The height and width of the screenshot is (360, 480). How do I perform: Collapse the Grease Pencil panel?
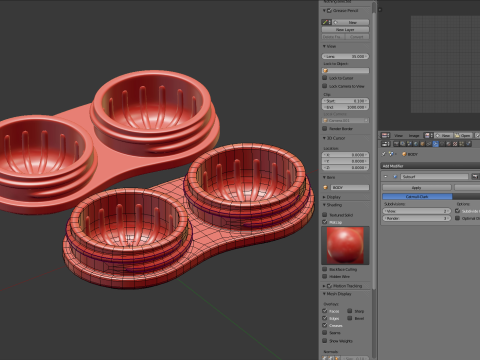pyautogui.click(x=324, y=11)
